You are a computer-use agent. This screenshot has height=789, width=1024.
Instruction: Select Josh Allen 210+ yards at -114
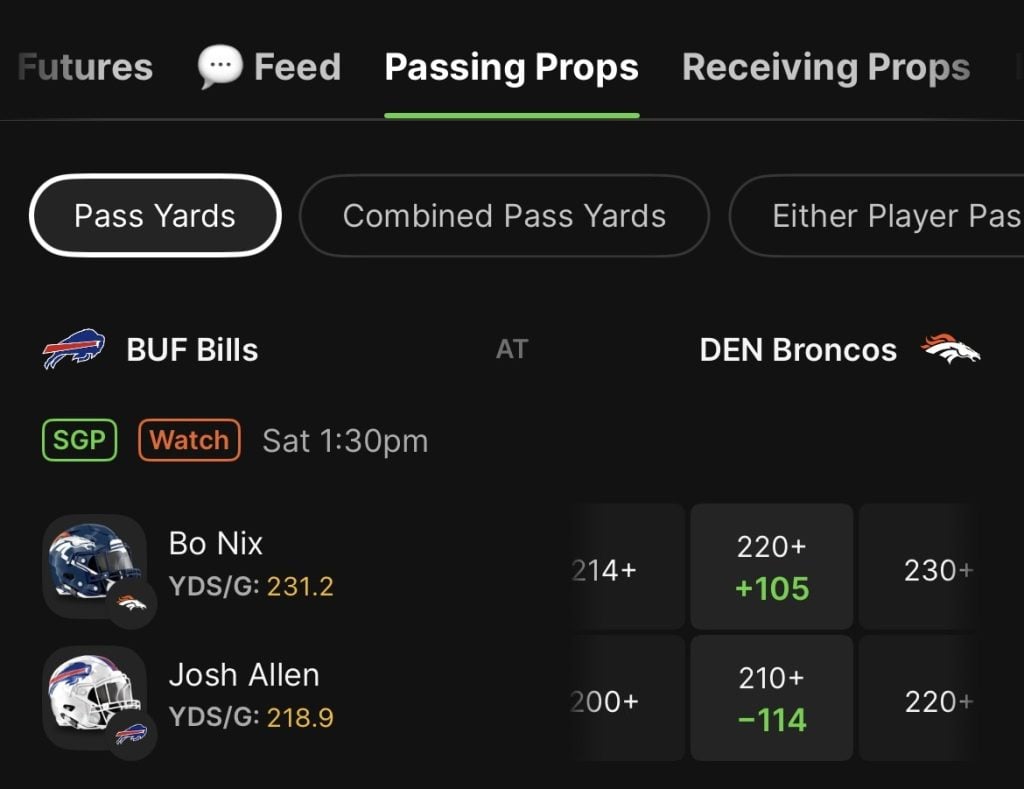tap(771, 698)
